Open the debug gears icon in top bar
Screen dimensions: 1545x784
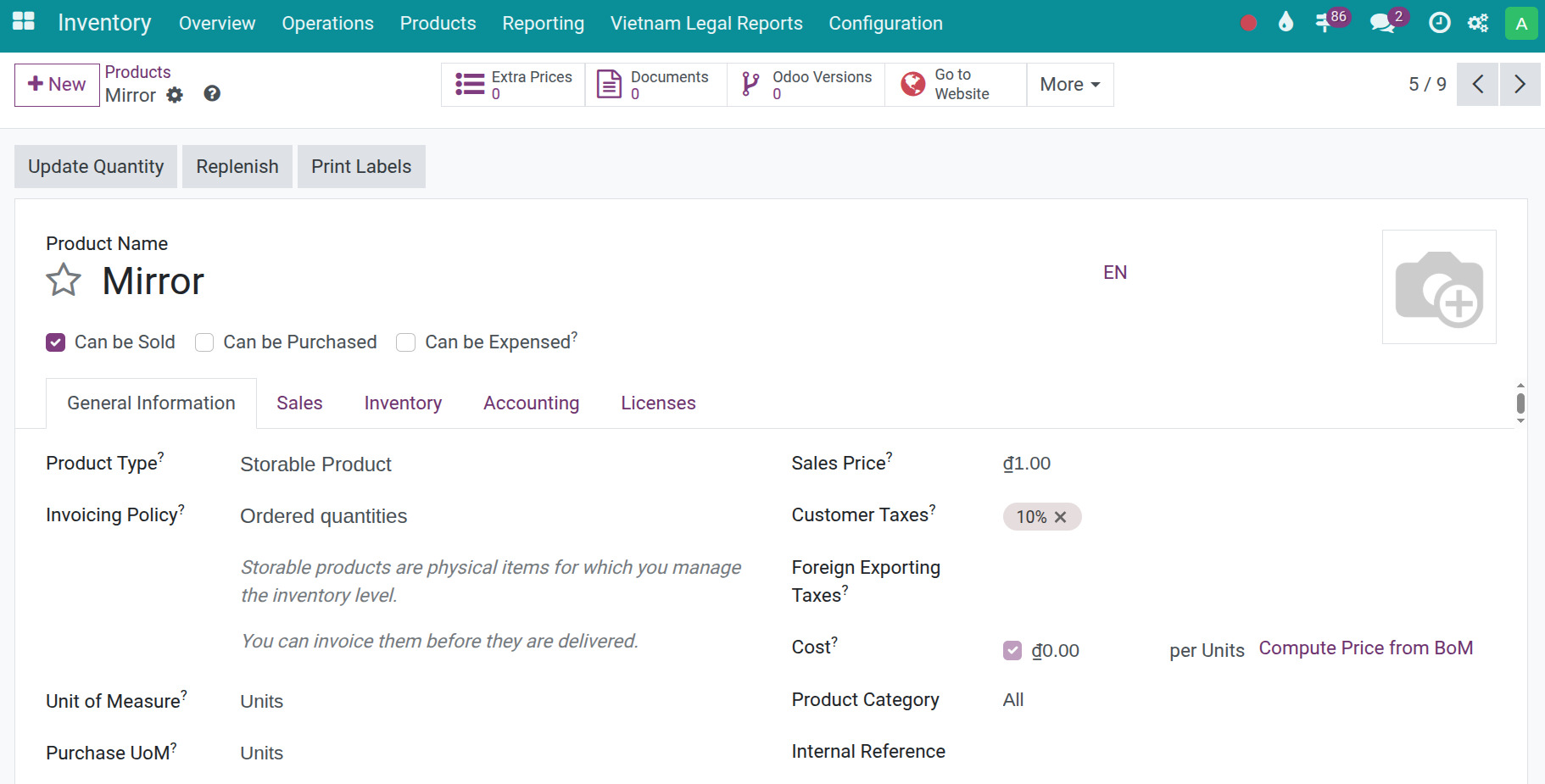[1478, 23]
